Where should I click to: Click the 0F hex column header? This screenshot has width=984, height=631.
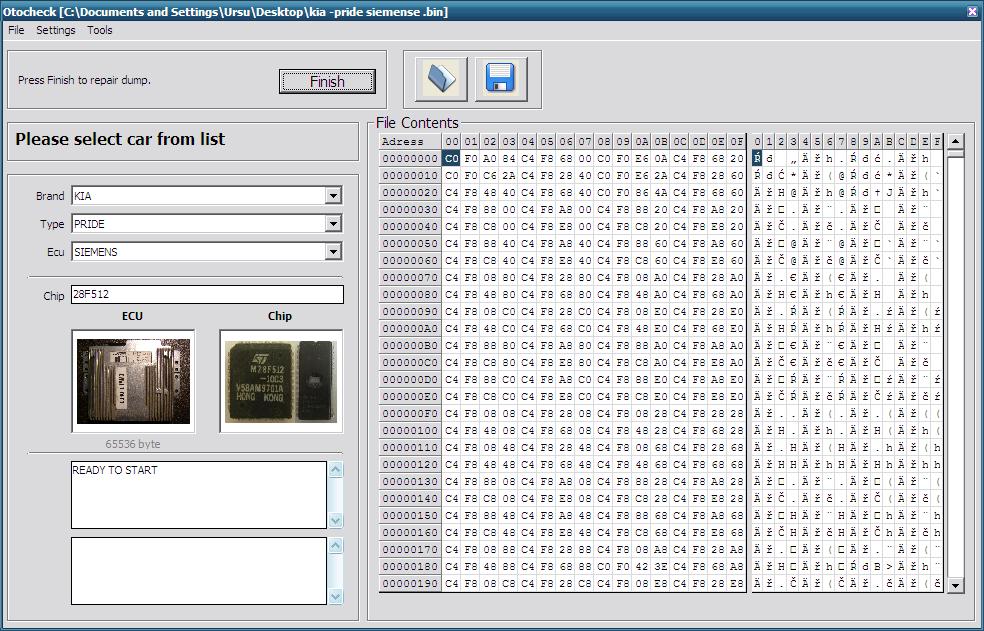pyautogui.click(x=737, y=141)
